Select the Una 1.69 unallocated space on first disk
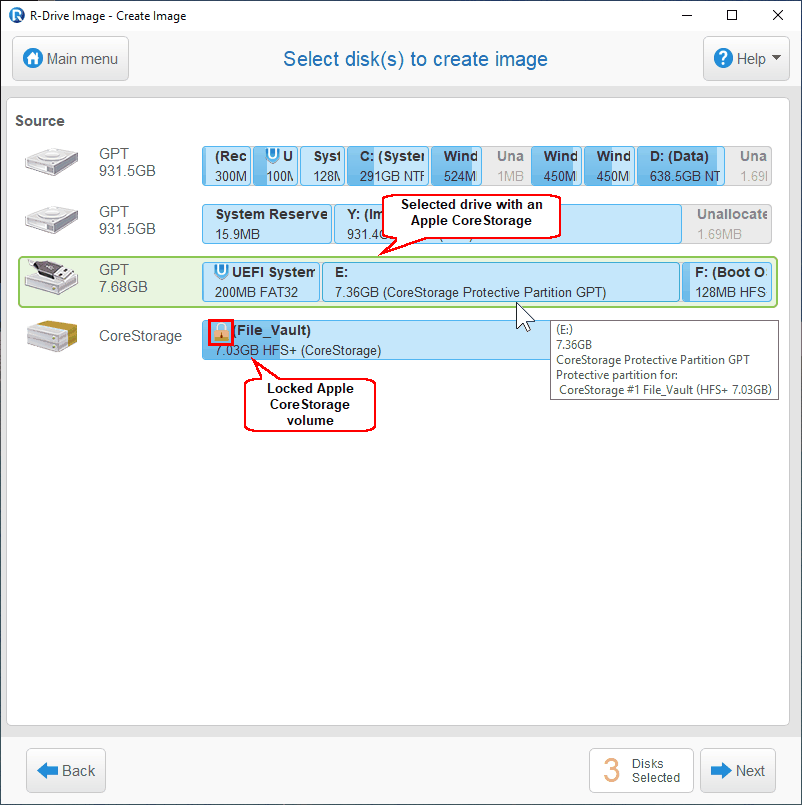802x805 pixels. click(x=749, y=166)
